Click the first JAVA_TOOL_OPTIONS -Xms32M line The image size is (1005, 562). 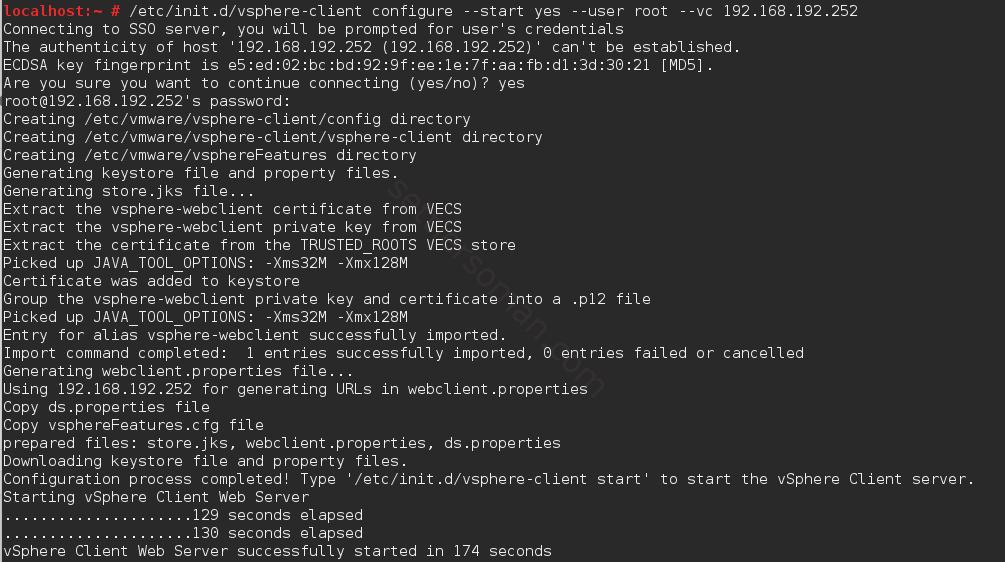pyautogui.click(x=205, y=263)
